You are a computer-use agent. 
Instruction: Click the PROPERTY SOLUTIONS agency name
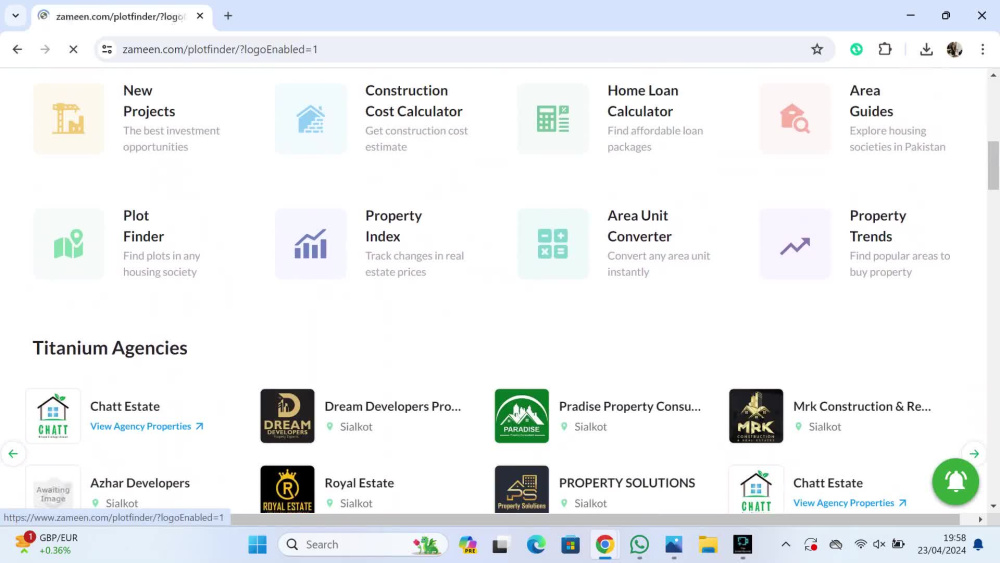(627, 483)
